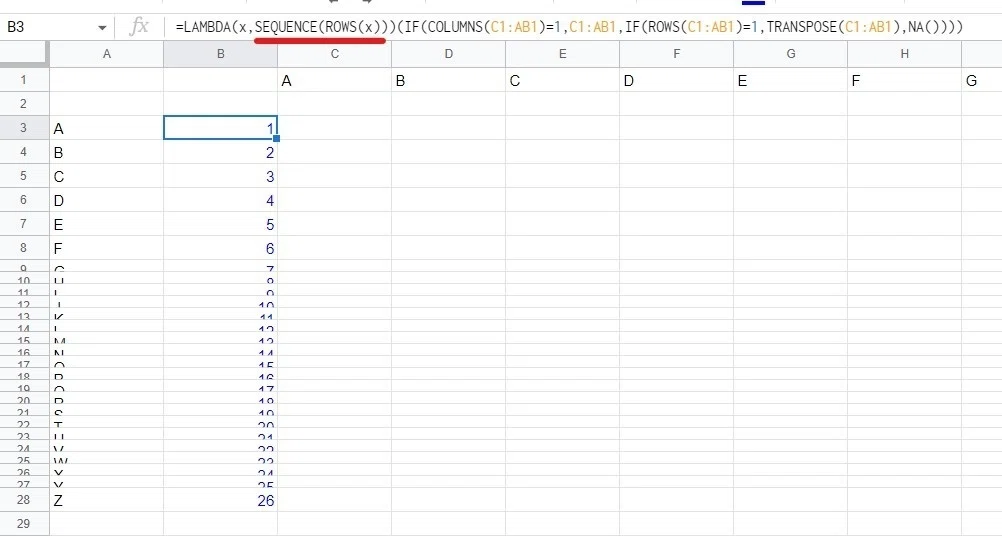The height and width of the screenshot is (536, 1002).
Task: Click cell E1 containing C
Action: click(562, 80)
